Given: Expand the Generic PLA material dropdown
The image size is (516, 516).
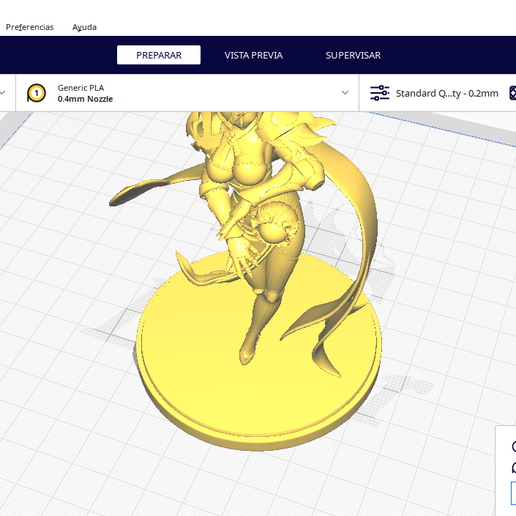Looking at the screenshot, I should click(x=345, y=93).
